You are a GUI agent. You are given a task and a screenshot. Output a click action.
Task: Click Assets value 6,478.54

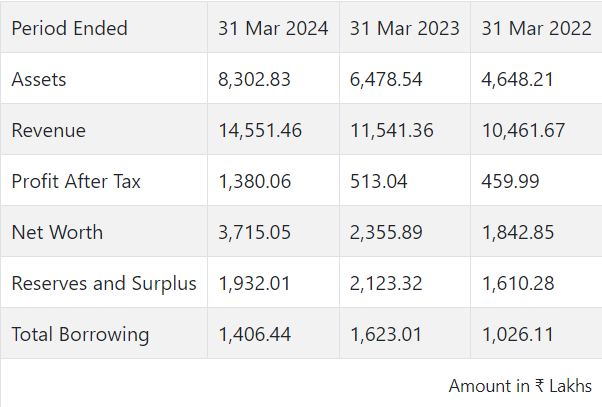[x=386, y=79]
